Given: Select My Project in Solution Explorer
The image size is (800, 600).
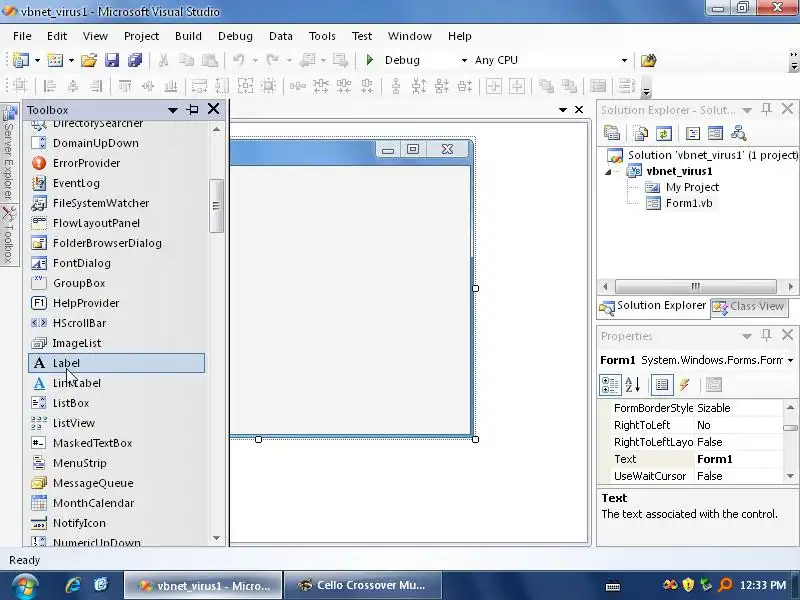Looking at the screenshot, I should coord(692,187).
